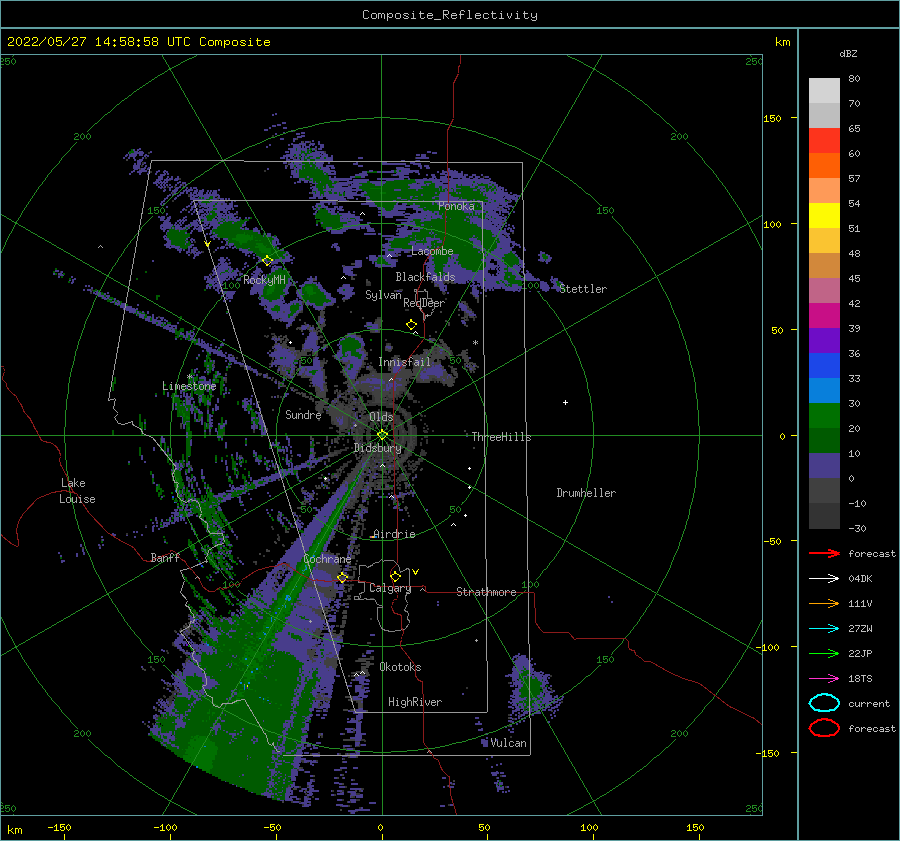Click the Strathmore city label
Screen dimensions: 900x841
point(486,592)
